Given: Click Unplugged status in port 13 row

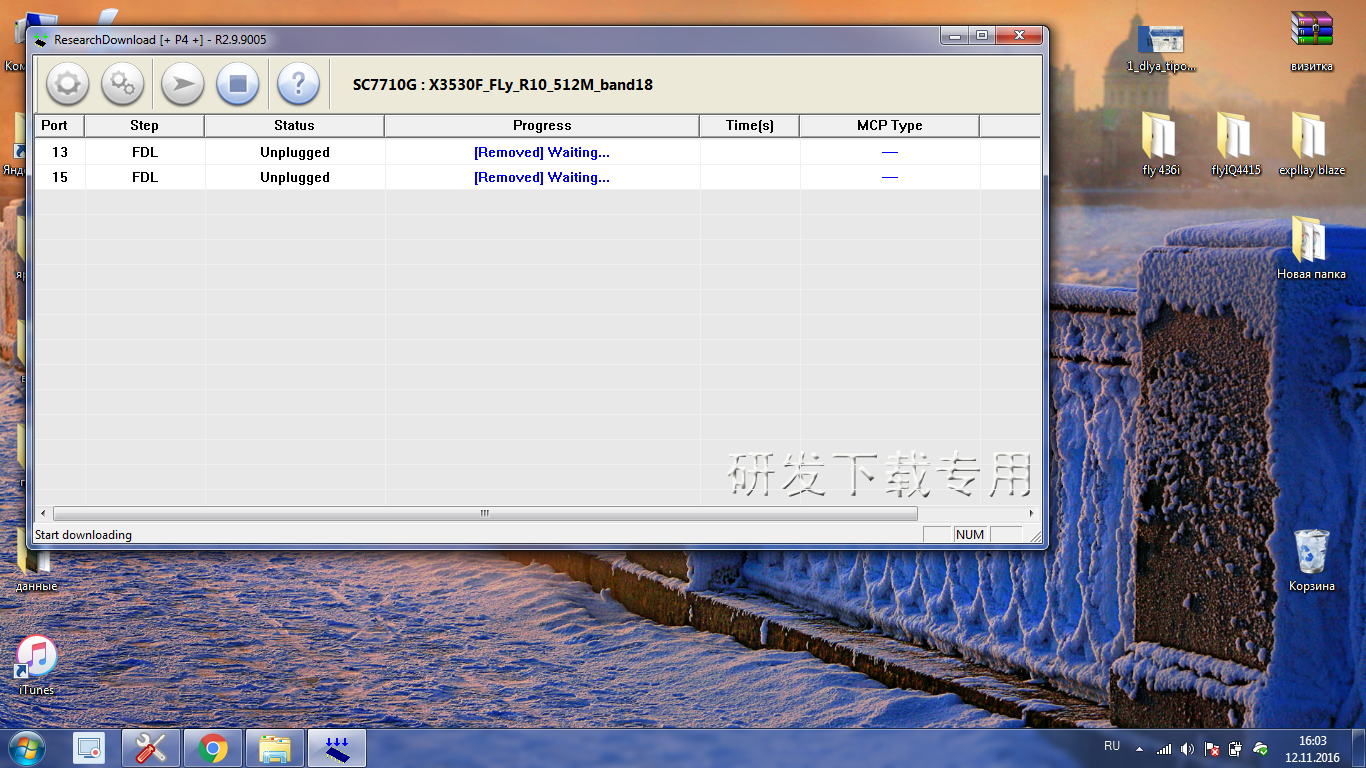Looking at the screenshot, I should 295,152.
